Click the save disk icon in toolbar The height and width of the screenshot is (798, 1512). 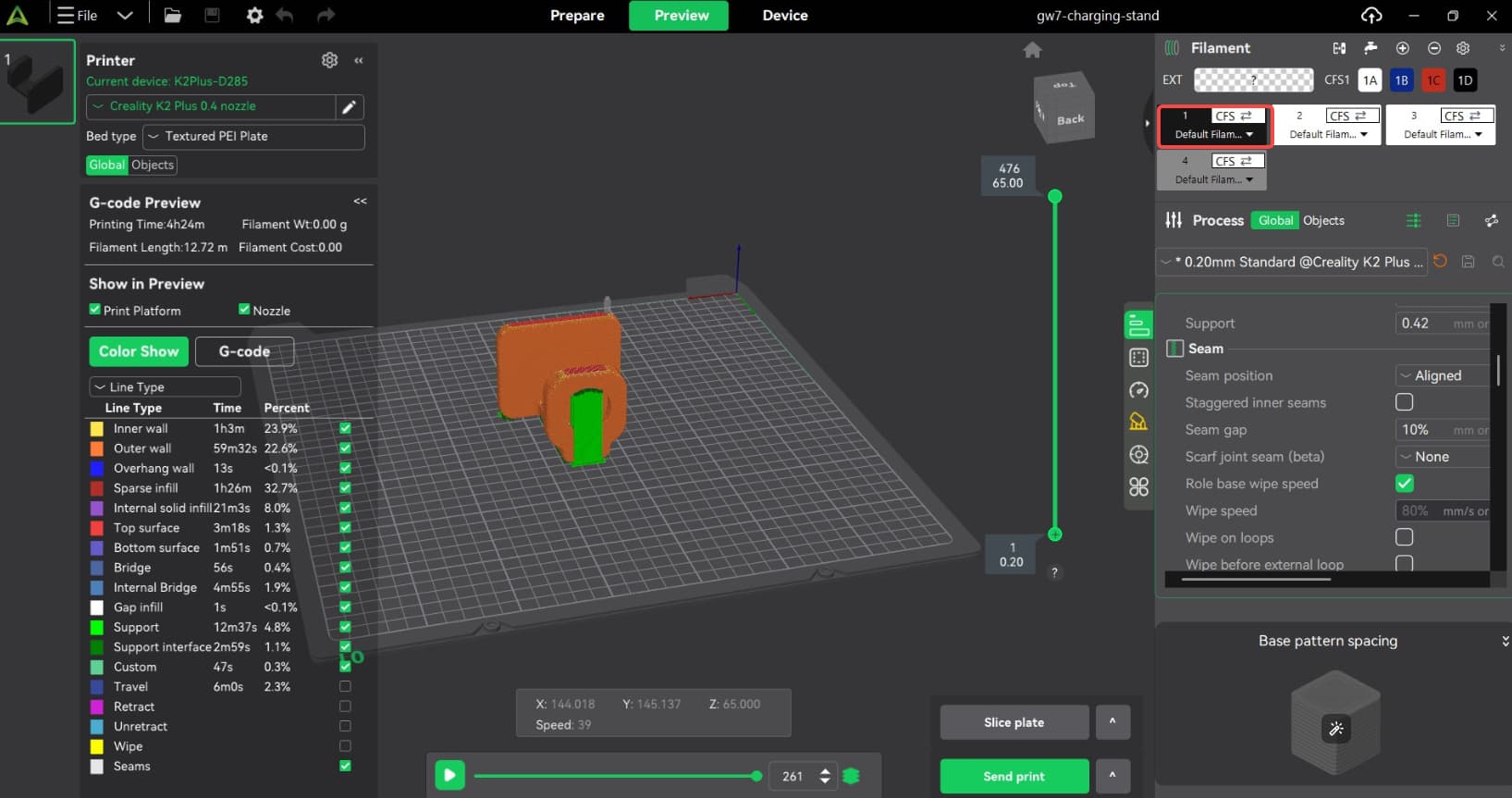[x=212, y=15]
